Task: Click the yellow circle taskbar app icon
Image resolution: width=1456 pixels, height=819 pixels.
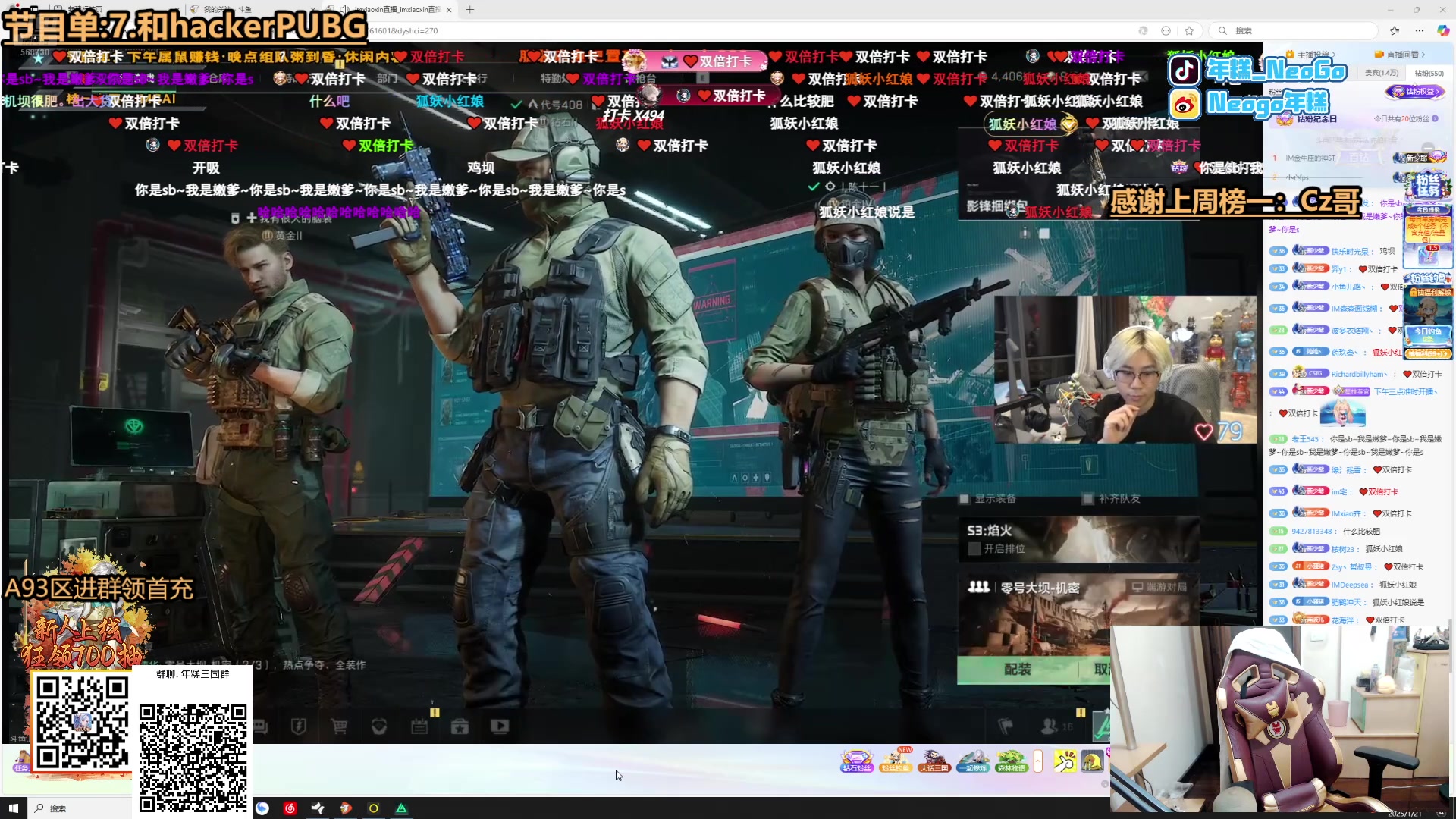Action: click(374, 808)
